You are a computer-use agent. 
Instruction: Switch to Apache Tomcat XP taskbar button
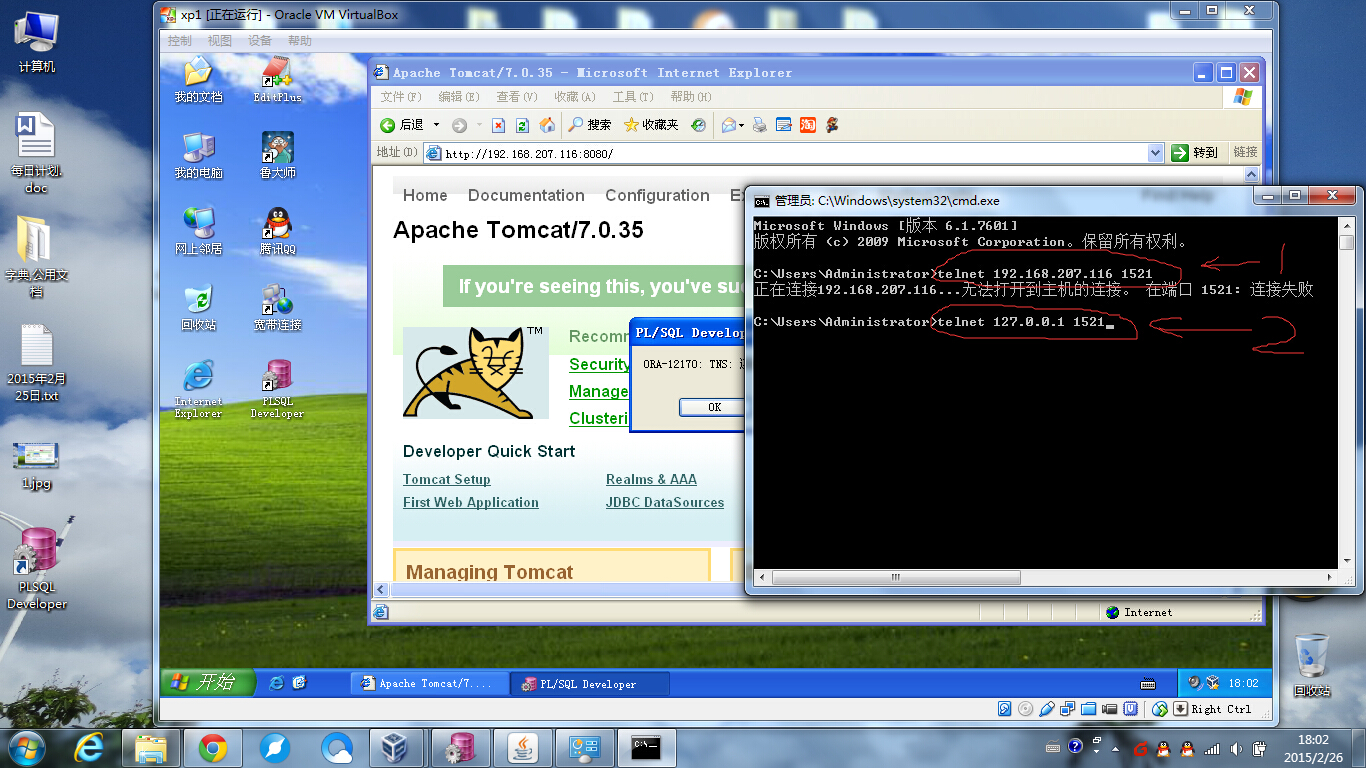(x=430, y=684)
